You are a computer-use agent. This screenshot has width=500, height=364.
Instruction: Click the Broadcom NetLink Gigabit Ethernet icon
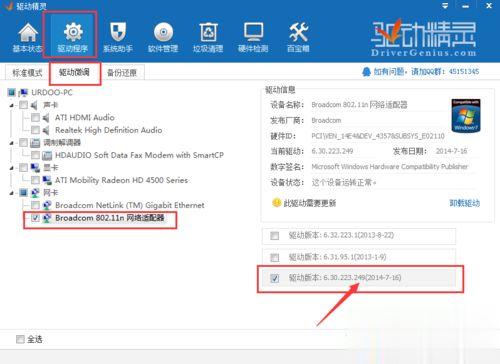[x=47, y=205]
